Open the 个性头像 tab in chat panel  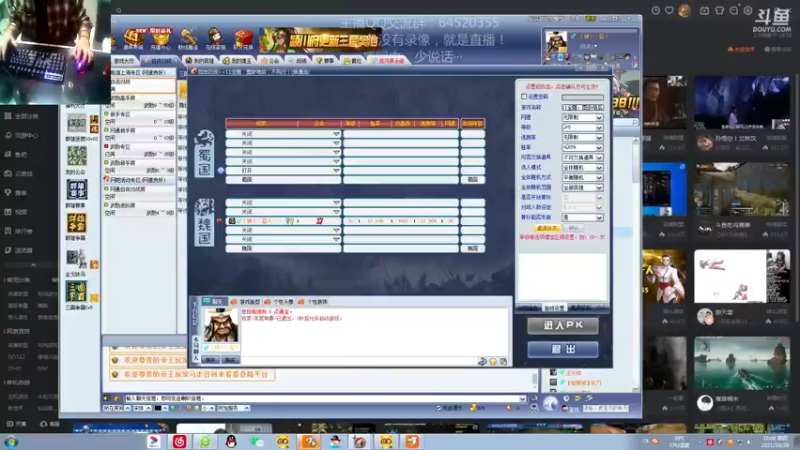pos(279,302)
